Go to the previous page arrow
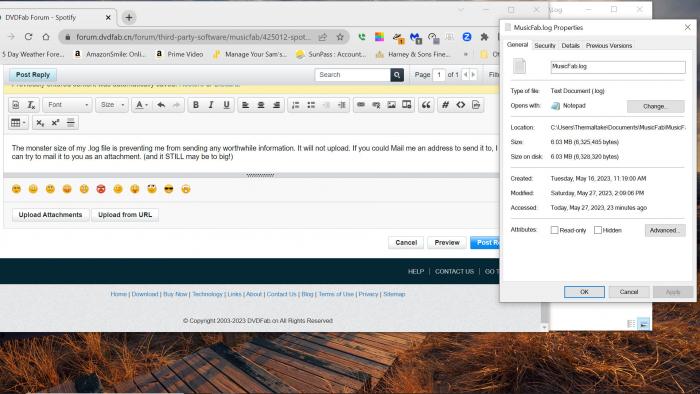Viewport: 700px width, 394px height. (x=466, y=75)
